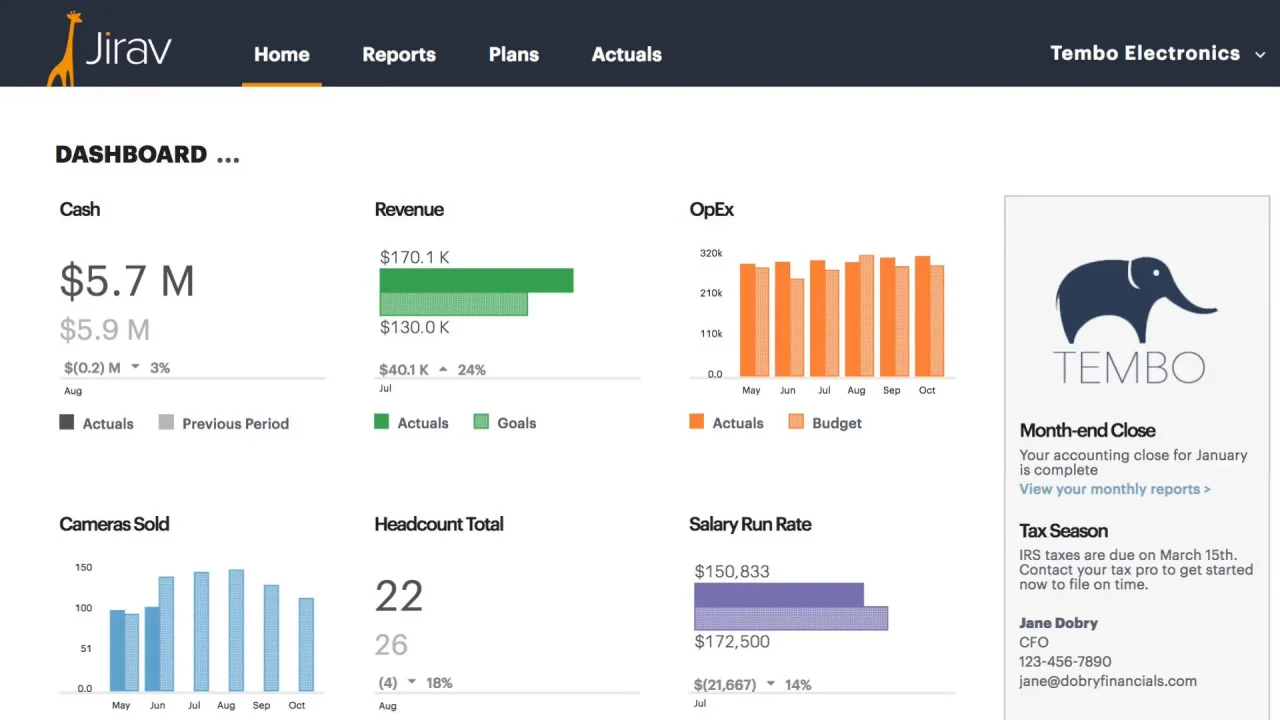
Task: Click the $130.0 K revenue goal label
Action: (x=414, y=327)
